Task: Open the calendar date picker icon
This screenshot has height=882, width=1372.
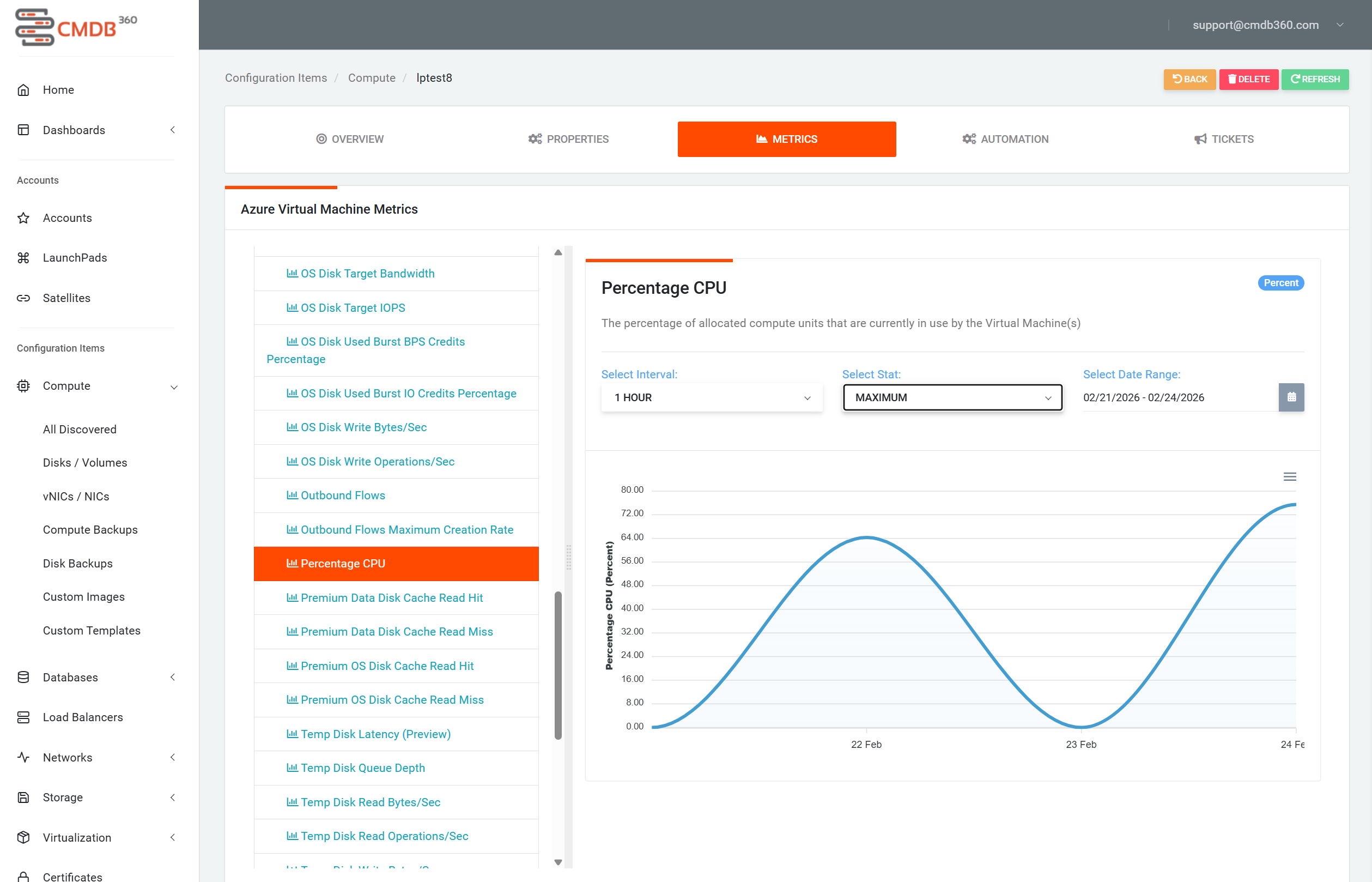Action: [1291, 397]
